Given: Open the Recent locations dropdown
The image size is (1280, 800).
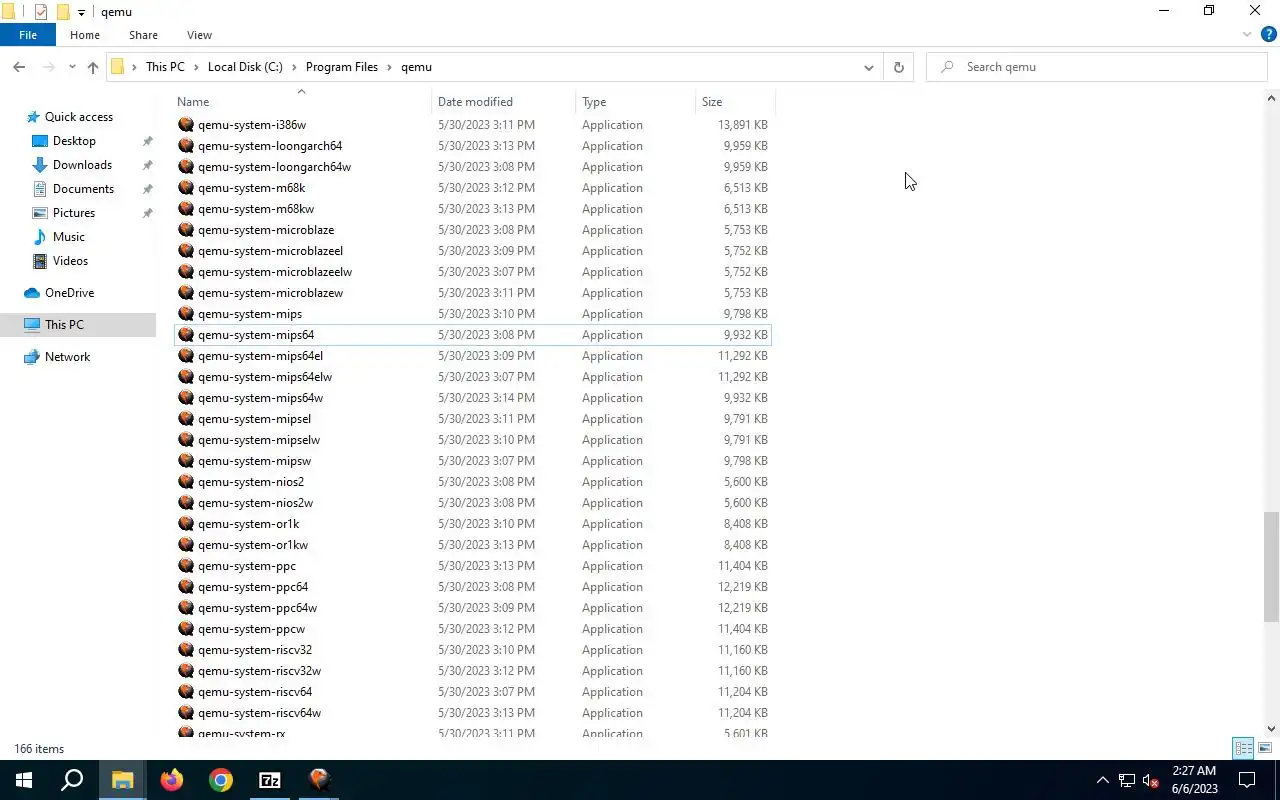Looking at the screenshot, I should (x=72, y=67).
